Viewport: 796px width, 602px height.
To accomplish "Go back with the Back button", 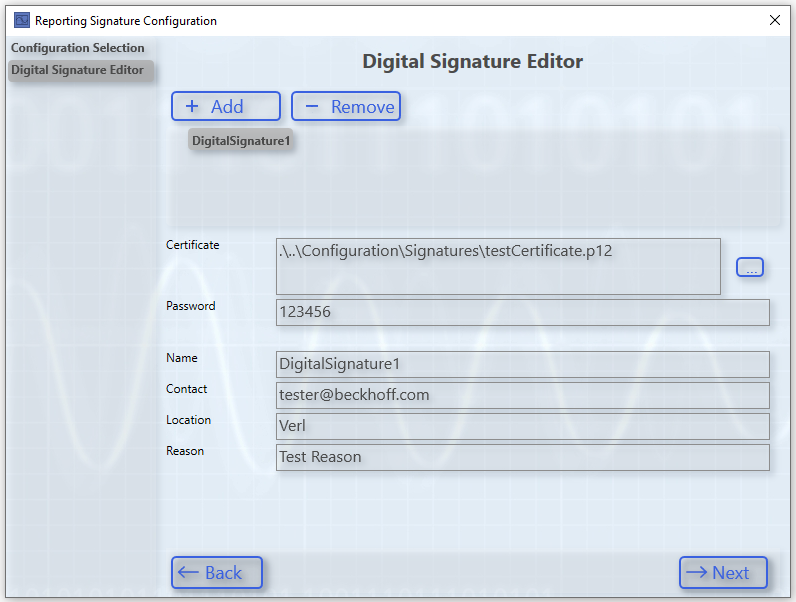I will [217, 573].
